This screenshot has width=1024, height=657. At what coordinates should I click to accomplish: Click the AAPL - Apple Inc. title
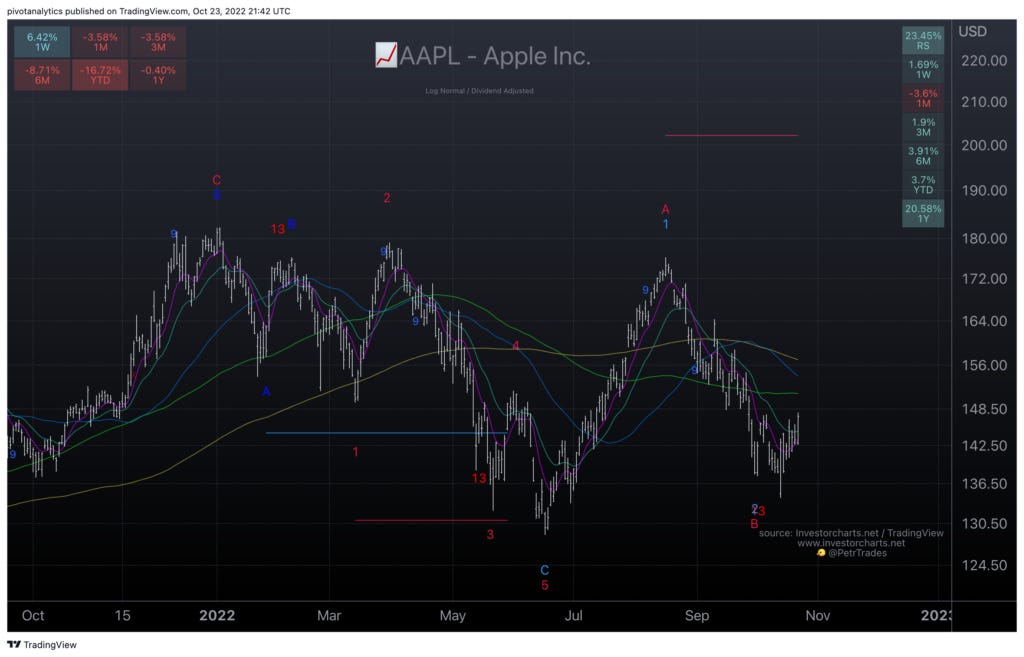pos(494,56)
